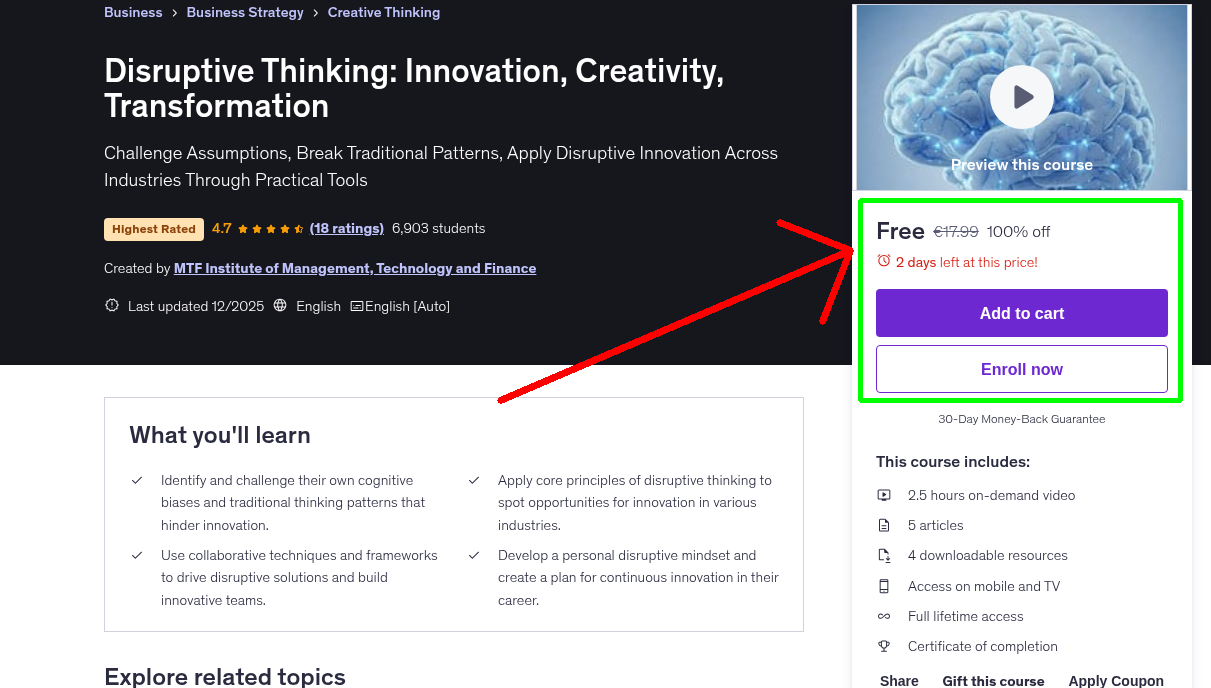Image resolution: width=1211 pixels, height=688 pixels.
Task: Navigate to the Business Strategy breadcrumb
Action: point(245,12)
